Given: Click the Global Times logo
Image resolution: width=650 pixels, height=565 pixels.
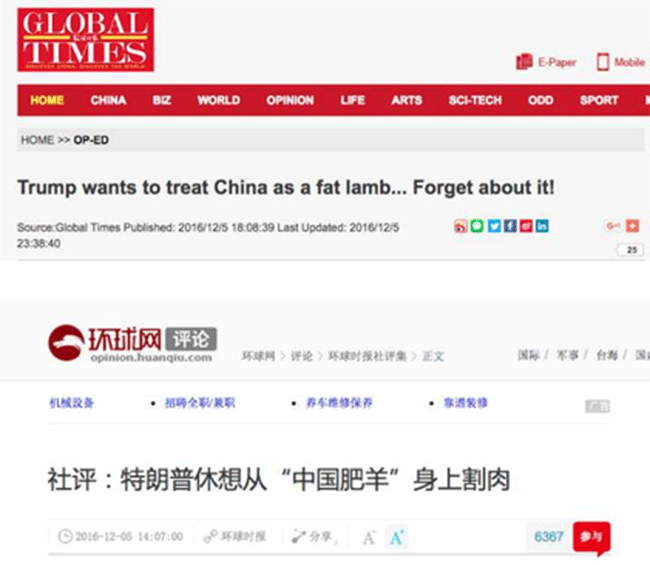Looking at the screenshot, I should [x=85, y=40].
